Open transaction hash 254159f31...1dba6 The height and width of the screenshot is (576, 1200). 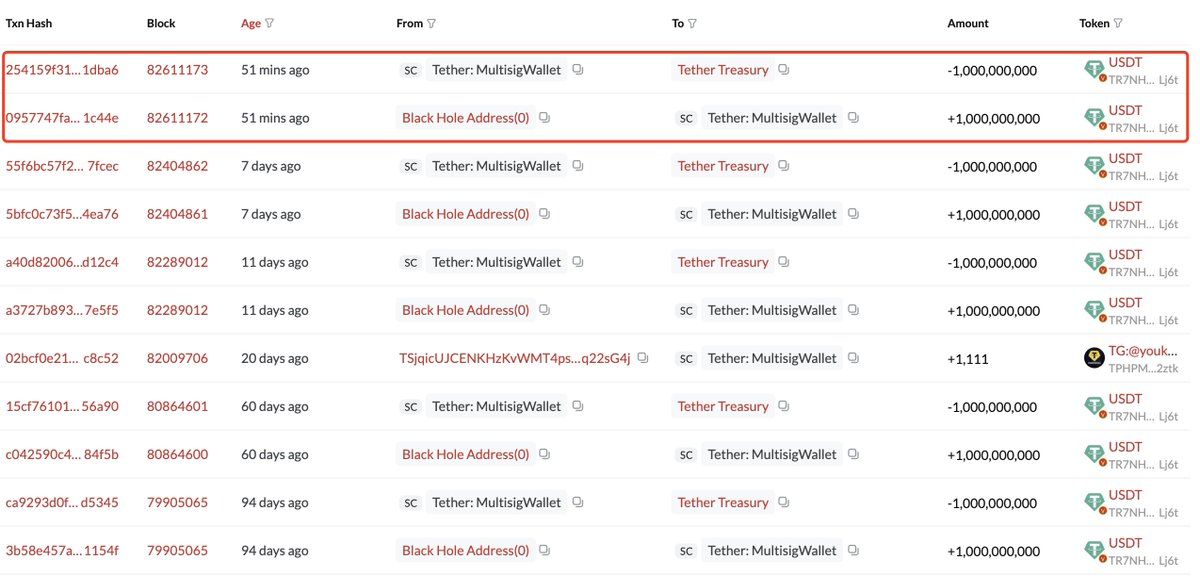[x=62, y=70]
